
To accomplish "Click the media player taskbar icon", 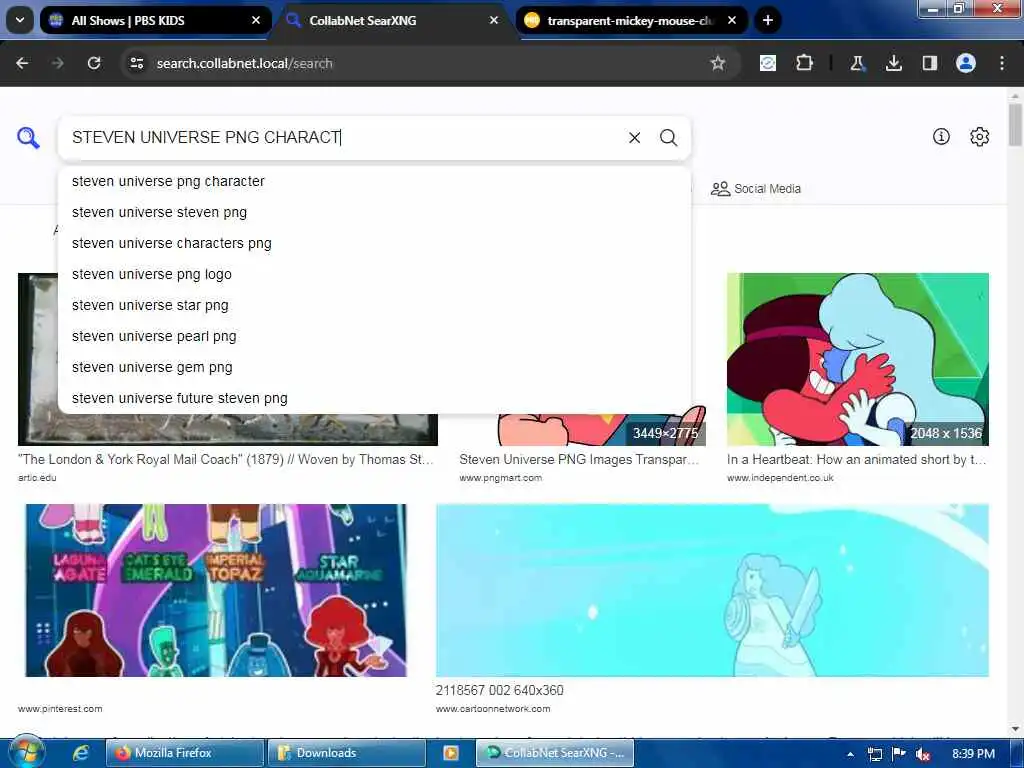I will pos(451,753).
